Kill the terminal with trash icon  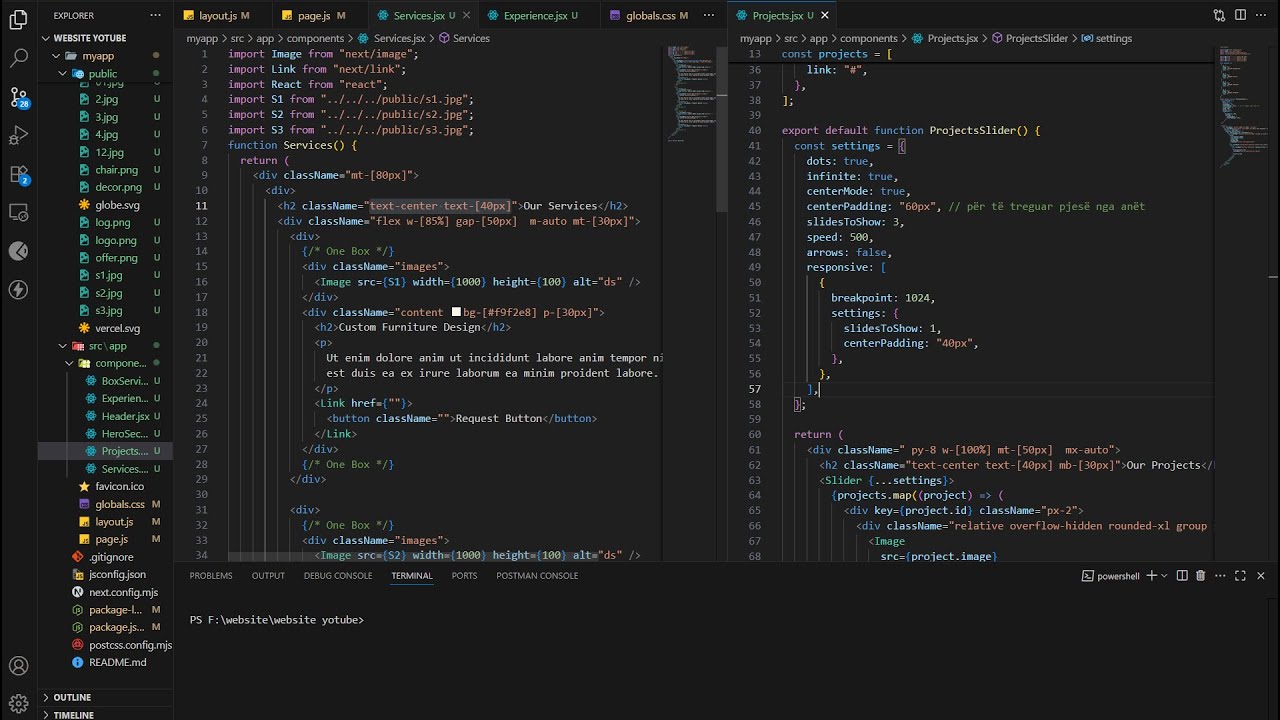(1201, 576)
